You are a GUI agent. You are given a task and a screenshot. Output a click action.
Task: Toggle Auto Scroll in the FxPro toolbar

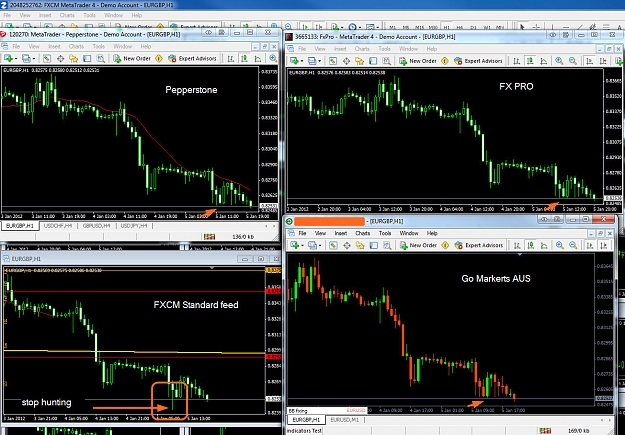click(x=590, y=61)
